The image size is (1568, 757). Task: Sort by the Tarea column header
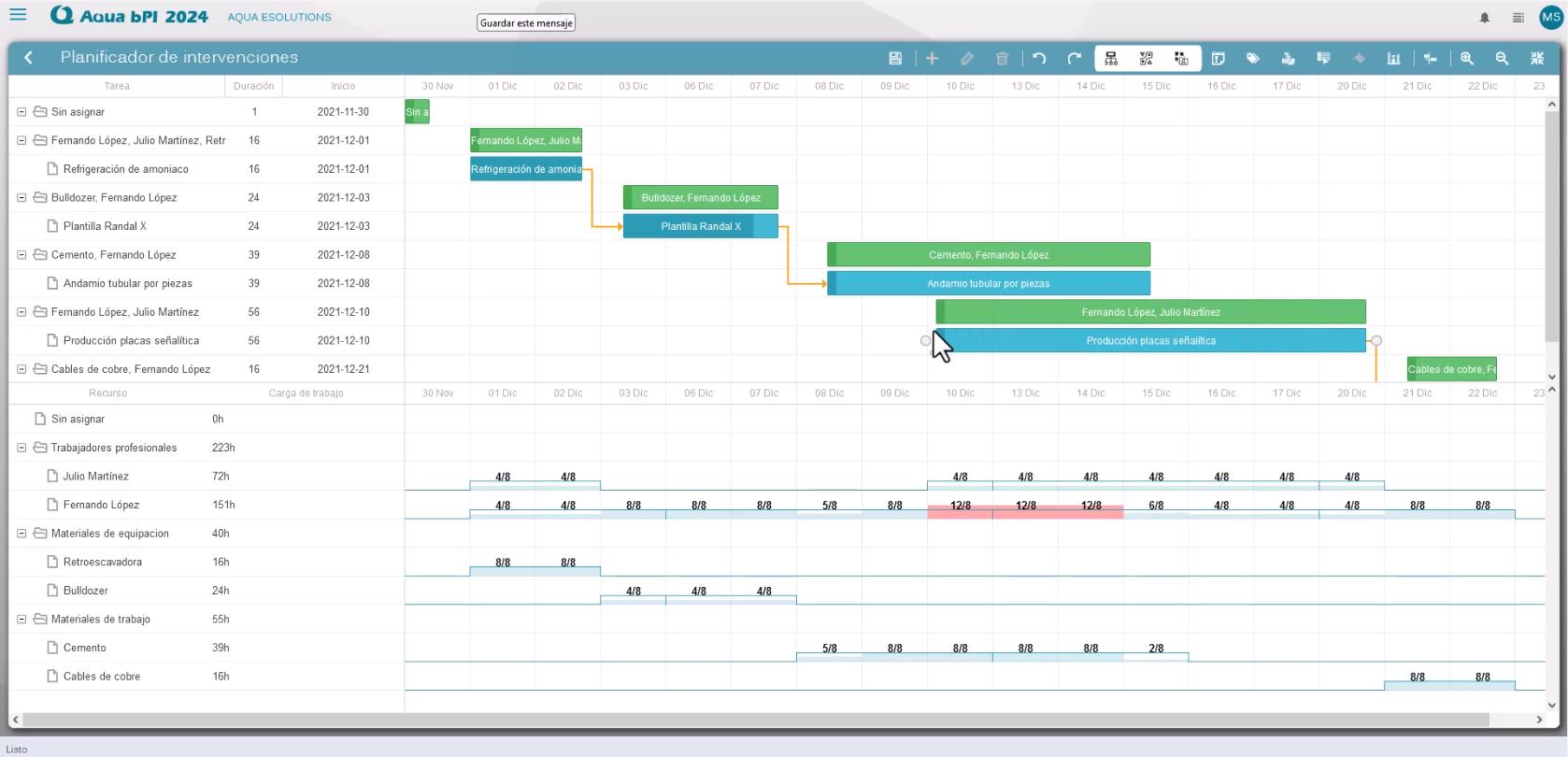117,86
